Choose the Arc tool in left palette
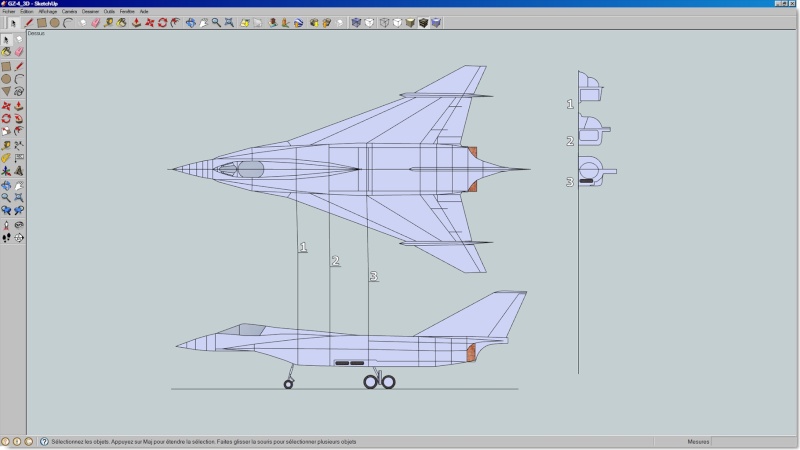Viewport: 800px width, 450px height. 19,79
